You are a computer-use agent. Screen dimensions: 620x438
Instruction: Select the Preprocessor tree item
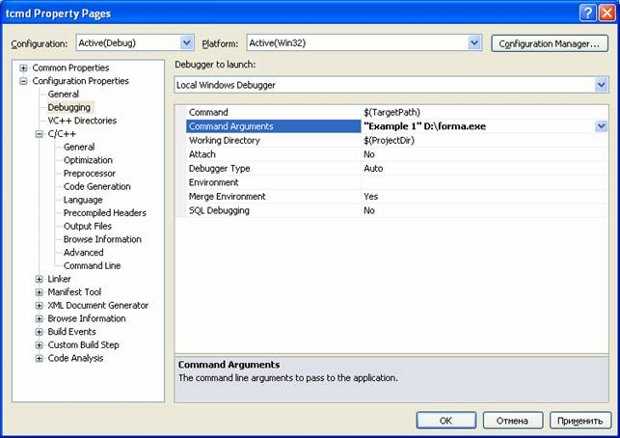point(89,173)
